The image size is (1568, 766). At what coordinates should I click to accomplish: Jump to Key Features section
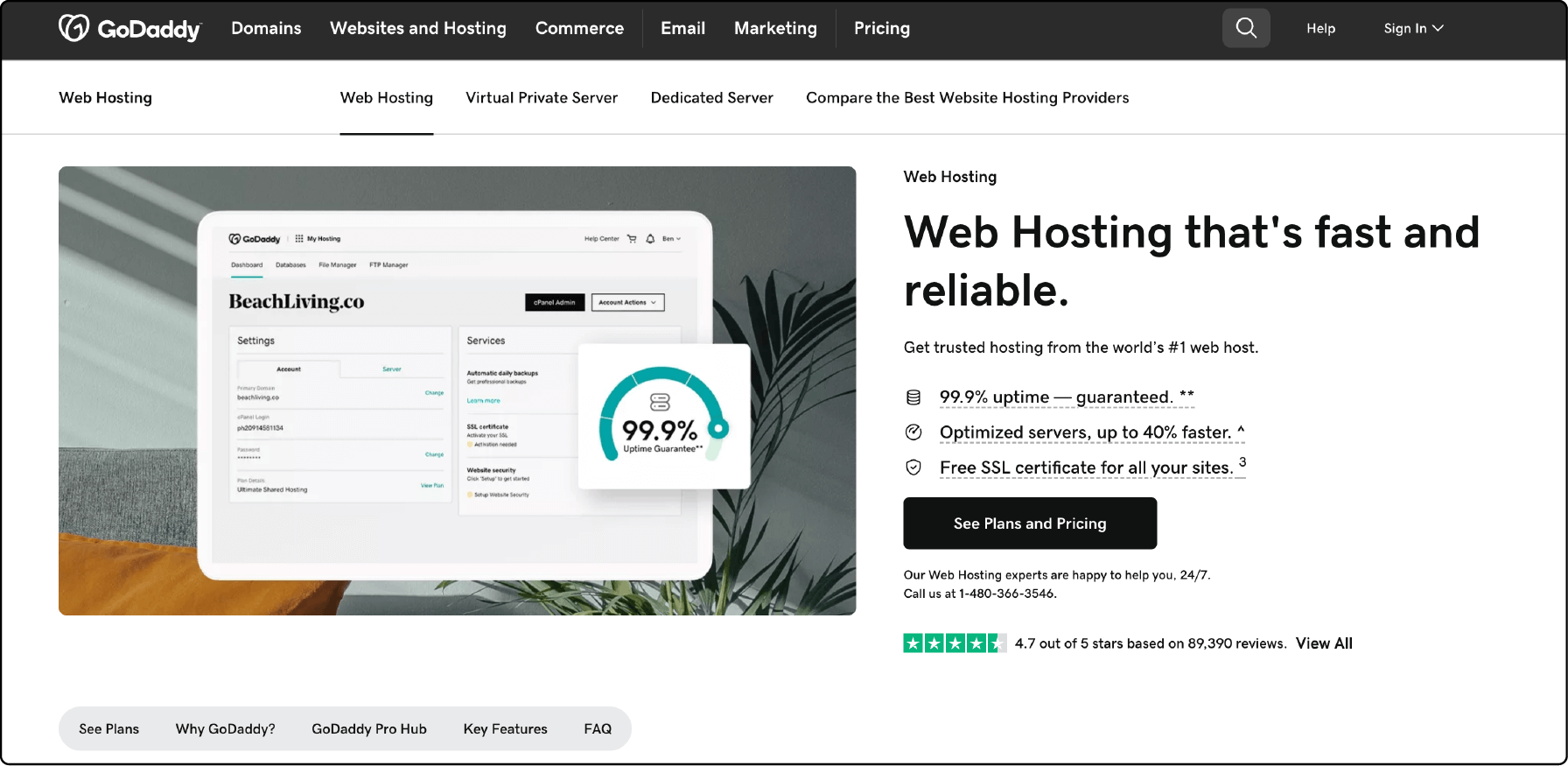[x=505, y=728]
